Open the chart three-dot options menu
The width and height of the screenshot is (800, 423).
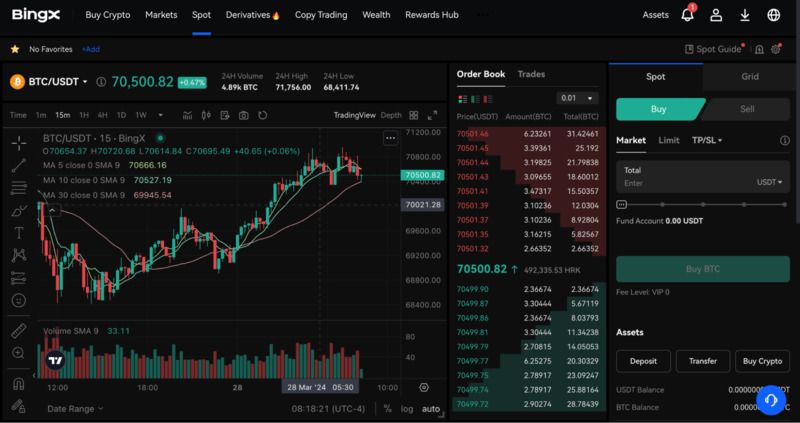(390, 138)
